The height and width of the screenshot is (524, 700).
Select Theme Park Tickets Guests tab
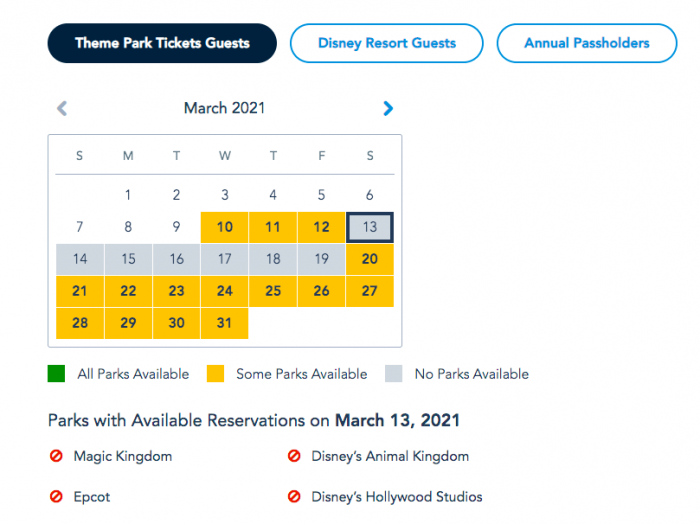162,43
